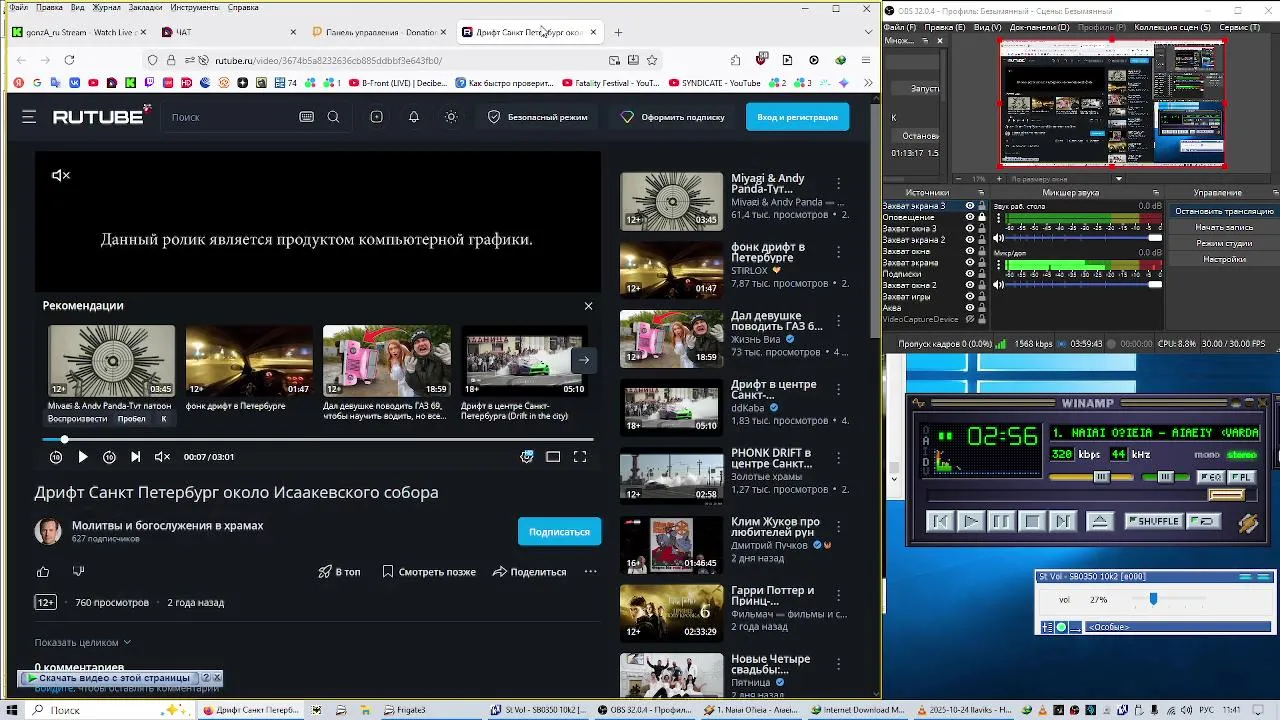Close the Рекомендации overlay
Screen dimensions: 1280x720
[x=588, y=306]
